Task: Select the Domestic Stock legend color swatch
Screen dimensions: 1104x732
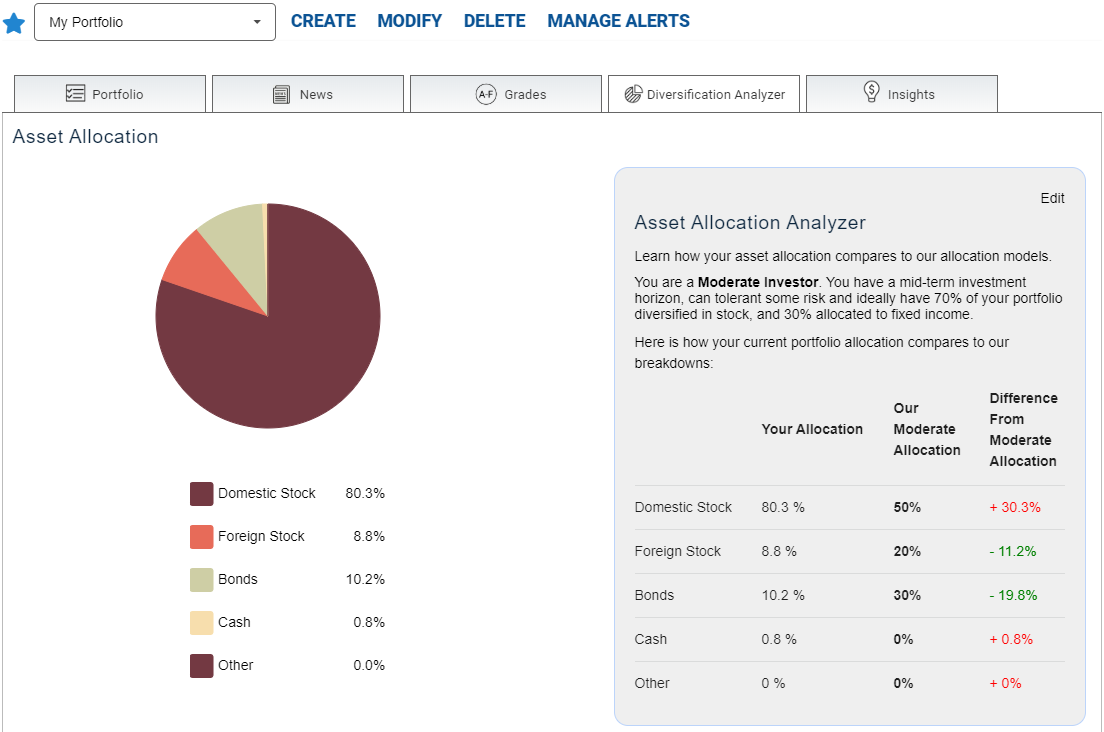Action: (202, 494)
